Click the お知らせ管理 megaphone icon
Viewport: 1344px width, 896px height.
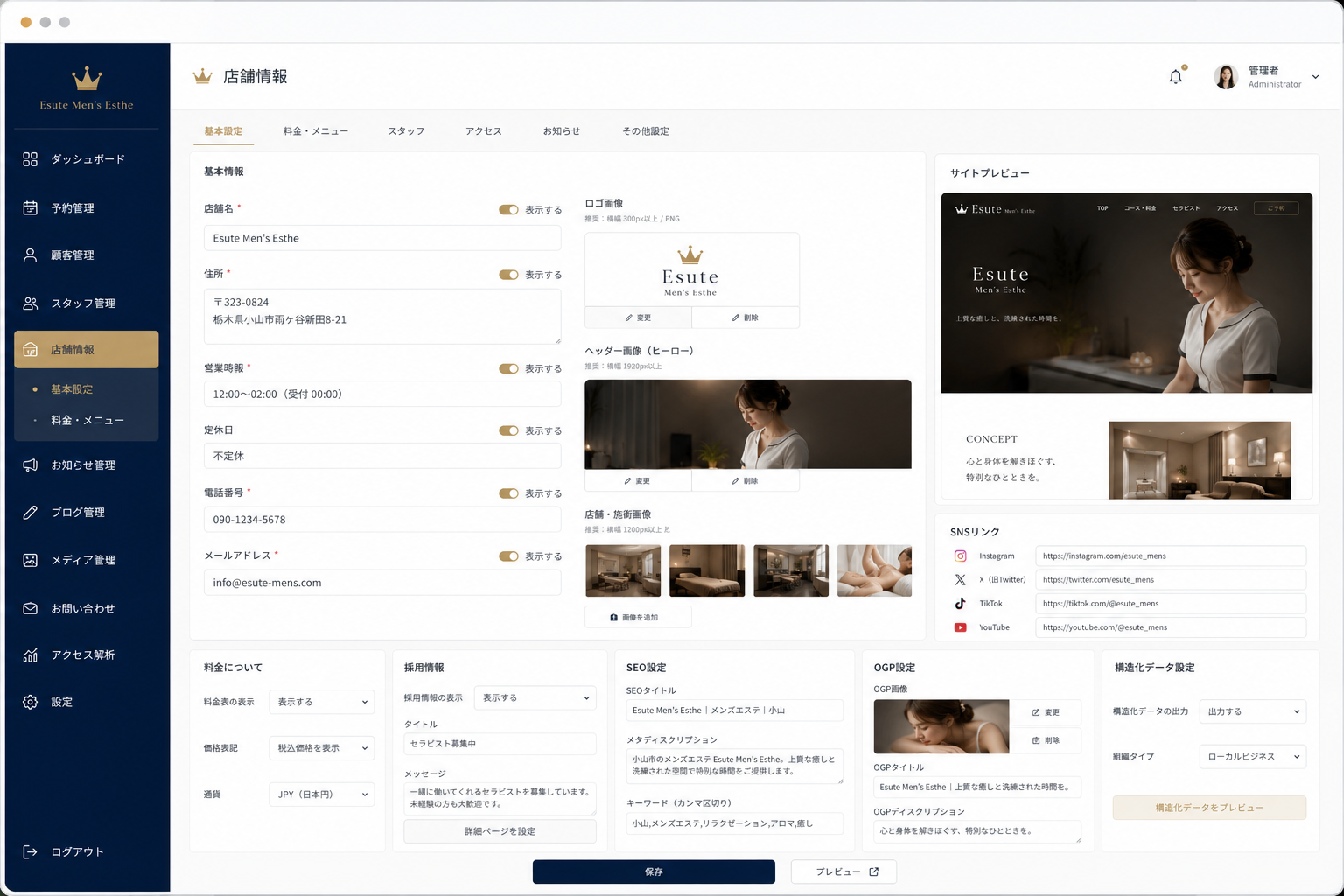coord(30,465)
